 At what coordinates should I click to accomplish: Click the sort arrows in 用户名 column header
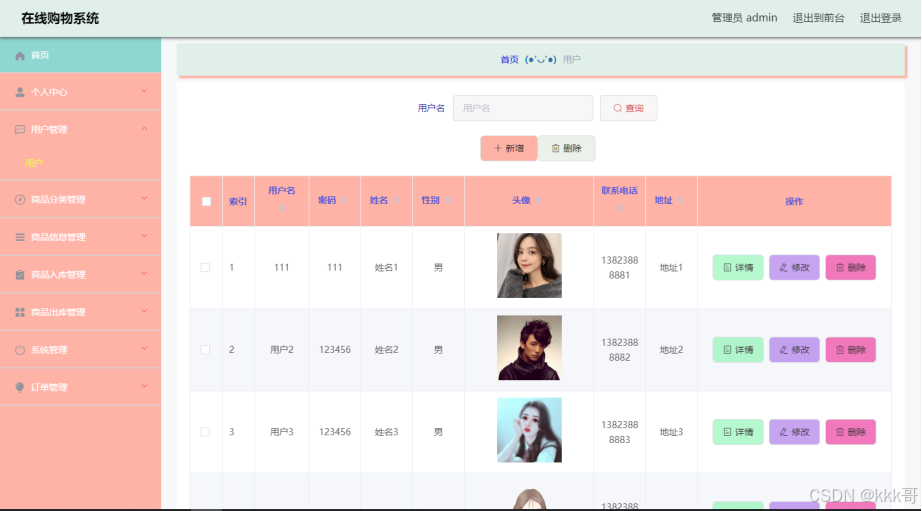tap(282, 208)
